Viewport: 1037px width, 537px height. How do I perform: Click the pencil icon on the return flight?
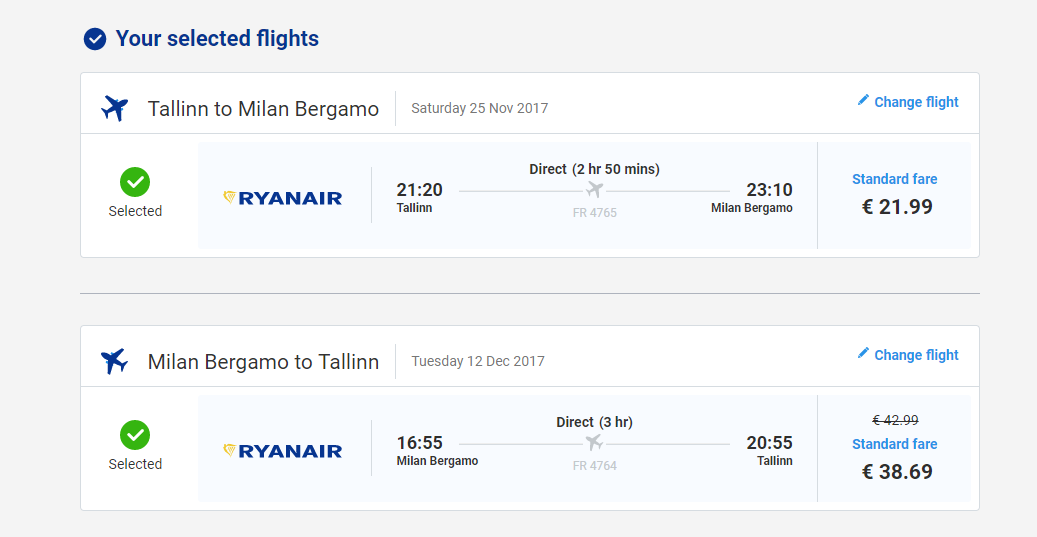tap(863, 353)
